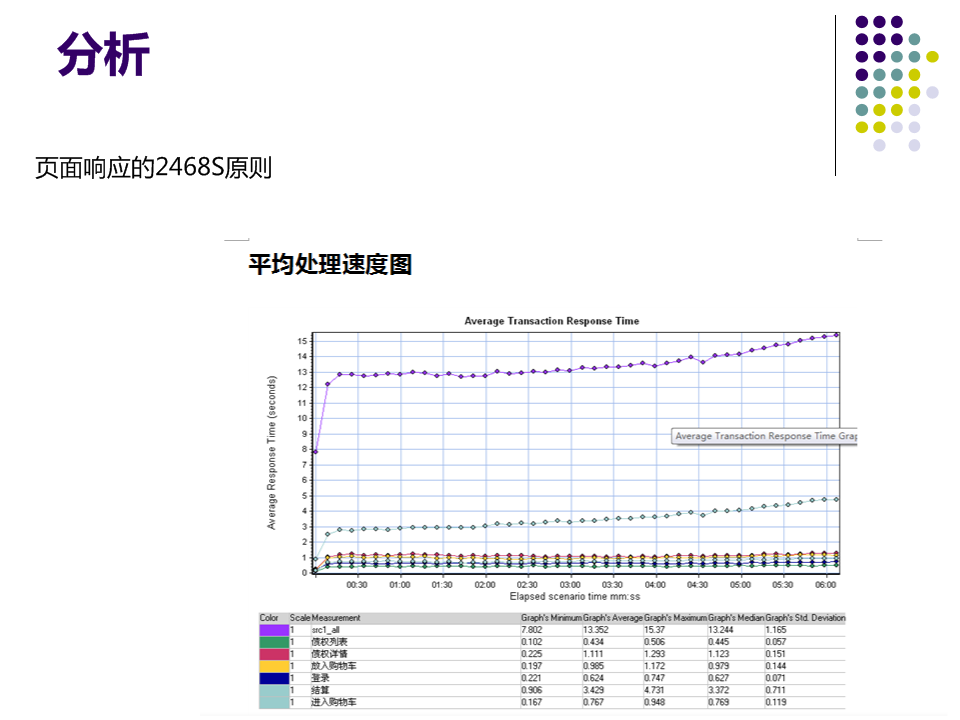The width and height of the screenshot is (960, 720).
Task: Click the heading 平均处理速度图
Action: [329, 264]
